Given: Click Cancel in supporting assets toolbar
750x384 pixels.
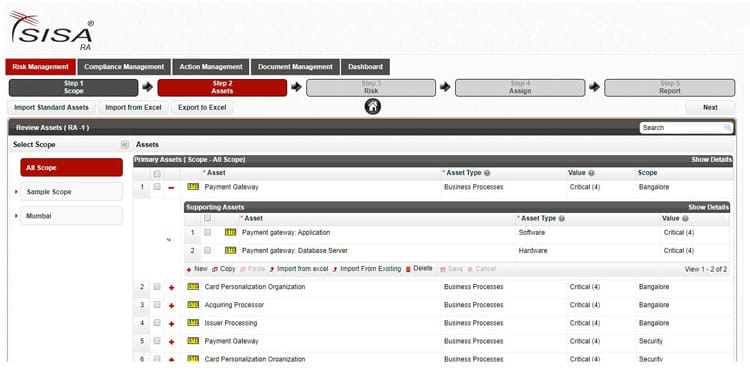Looking at the screenshot, I should [482, 269].
